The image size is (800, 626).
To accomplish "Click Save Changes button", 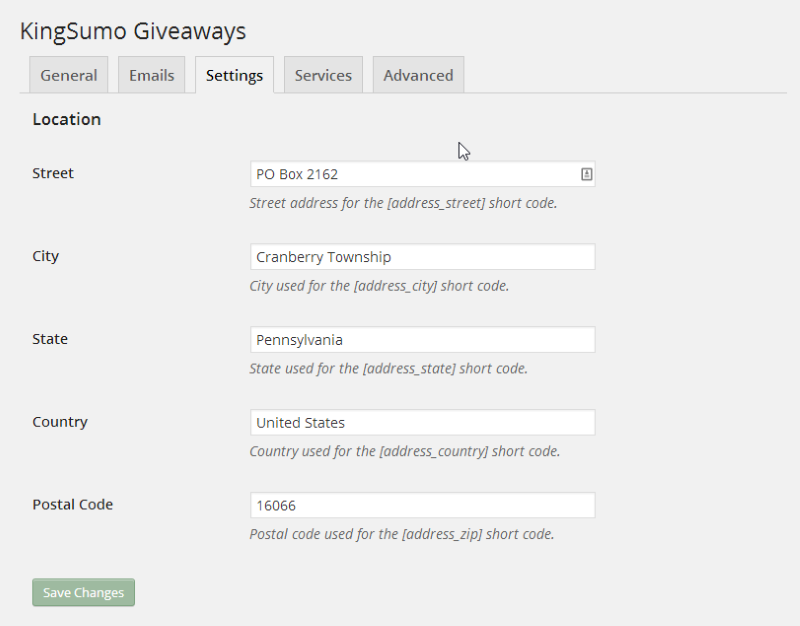I will click(84, 592).
